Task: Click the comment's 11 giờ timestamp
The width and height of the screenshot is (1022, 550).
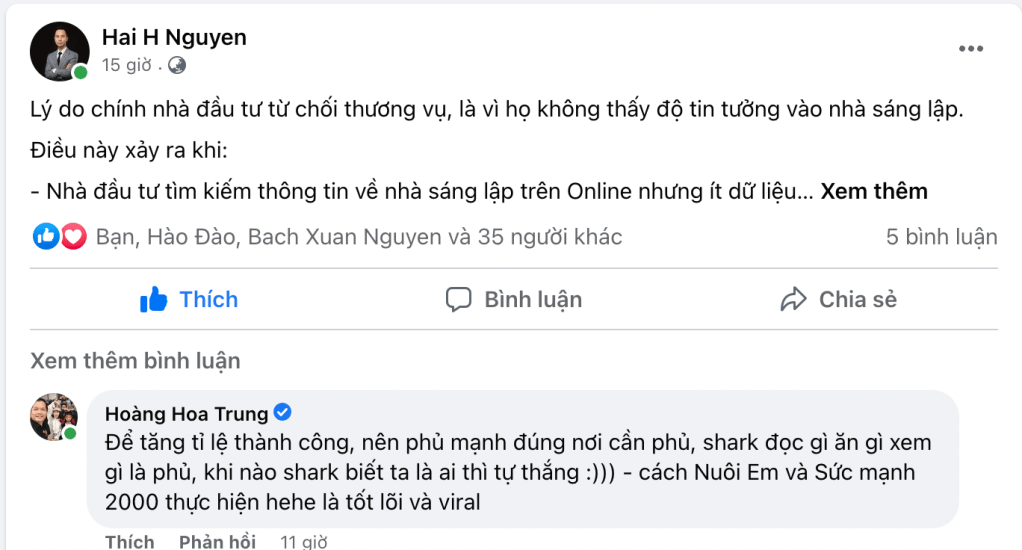Action: (x=303, y=542)
